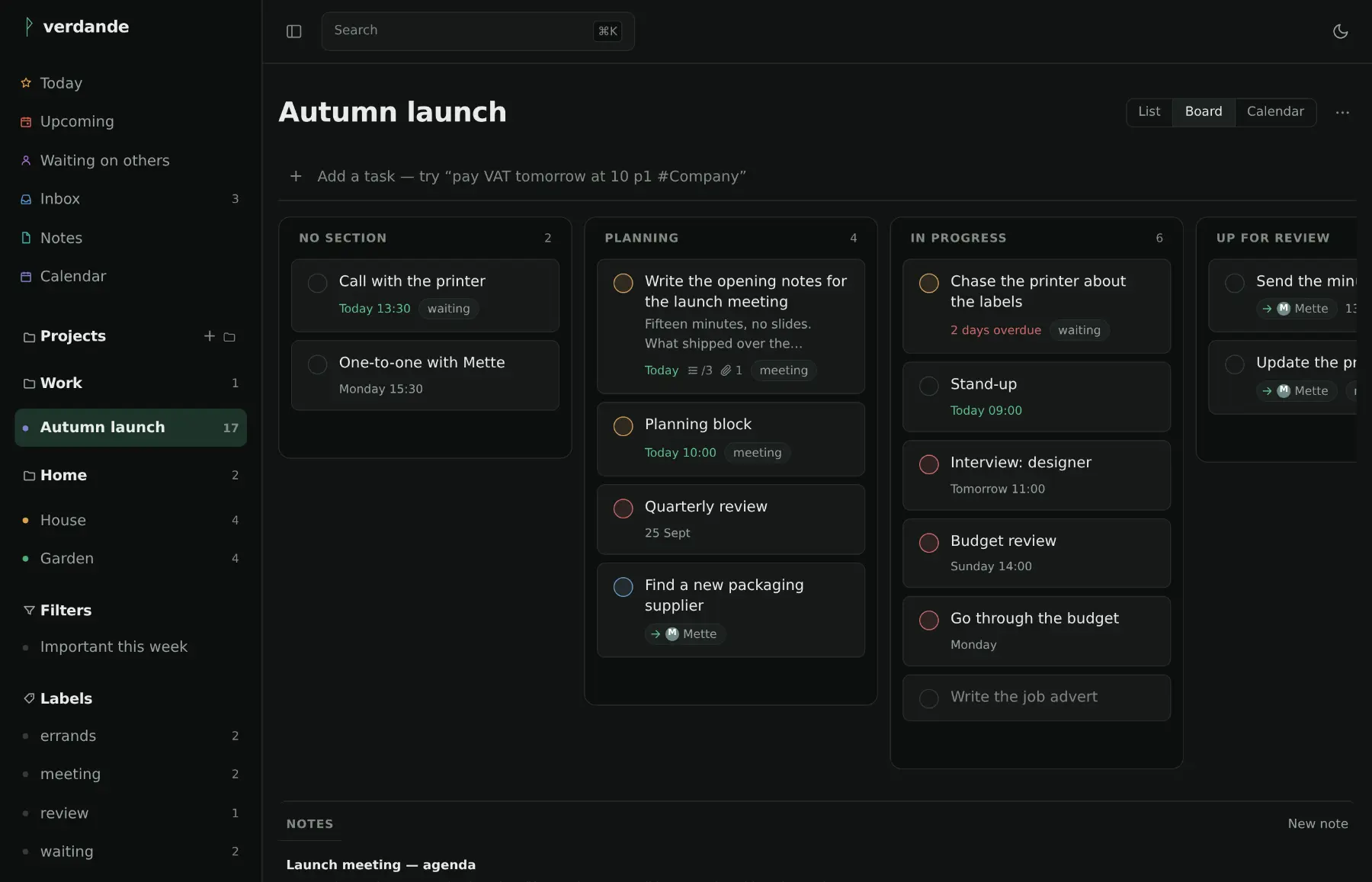Open the three-dot project options menu

click(x=1342, y=112)
